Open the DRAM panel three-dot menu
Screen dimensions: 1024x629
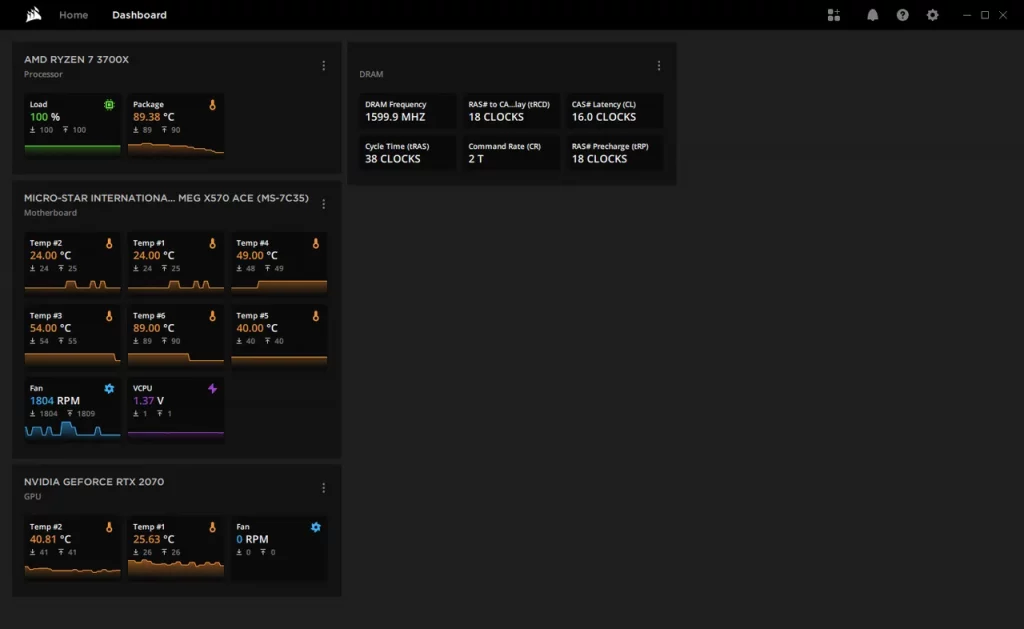[x=658, y=66]
